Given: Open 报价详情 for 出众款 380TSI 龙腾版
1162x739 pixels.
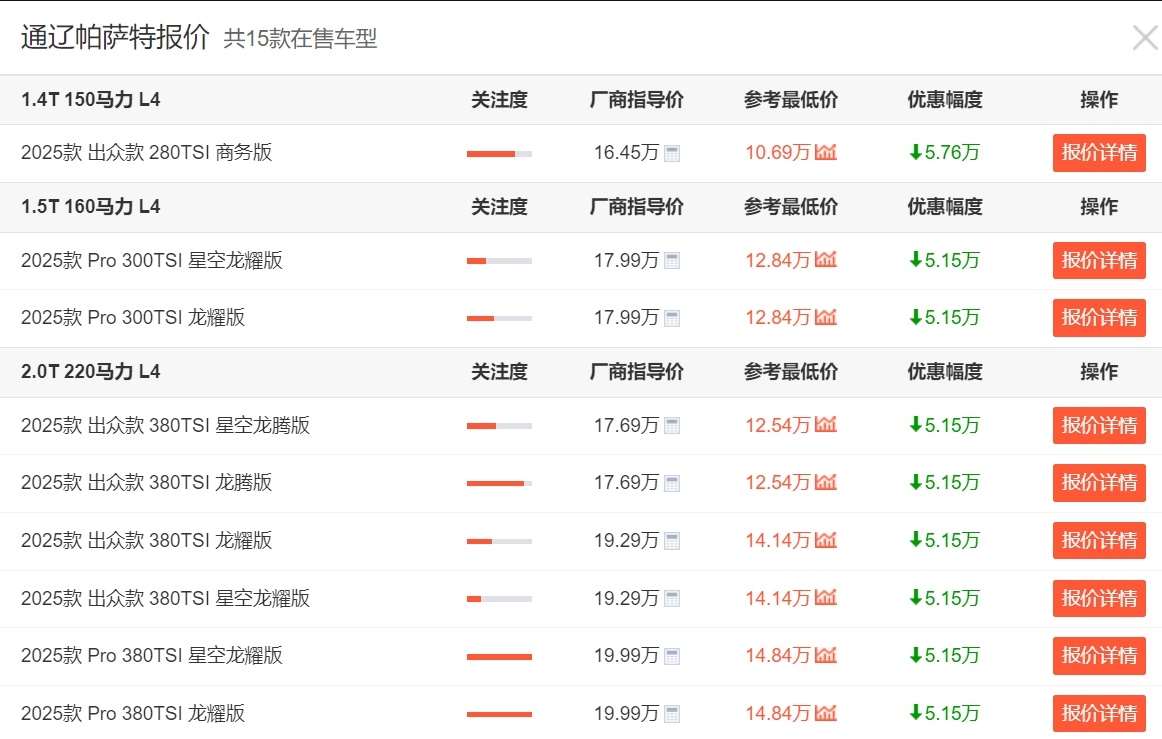Looking at the screenshot, I should (x=1099, y=483).
